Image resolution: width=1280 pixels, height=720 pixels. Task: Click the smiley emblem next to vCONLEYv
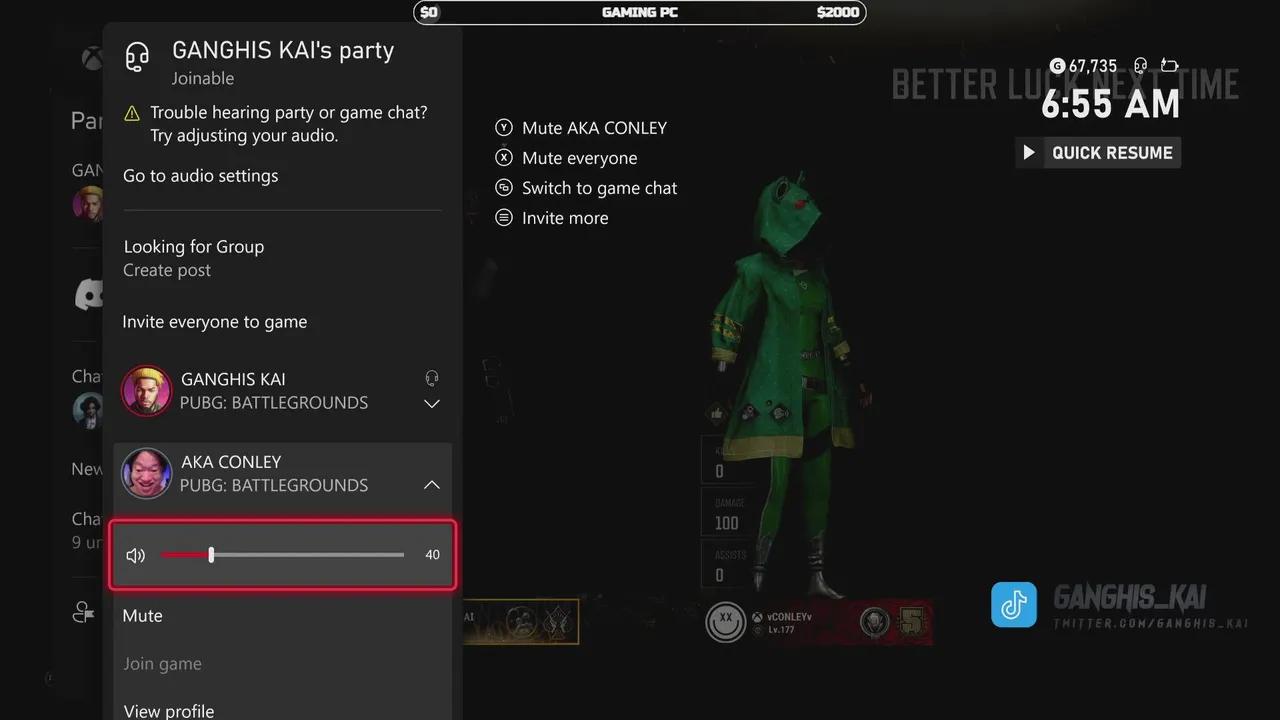click(x=725, y=621)
